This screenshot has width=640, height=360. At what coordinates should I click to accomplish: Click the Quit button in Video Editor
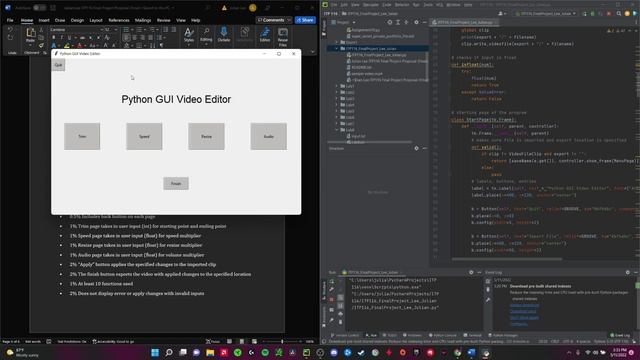click(58, 65)
